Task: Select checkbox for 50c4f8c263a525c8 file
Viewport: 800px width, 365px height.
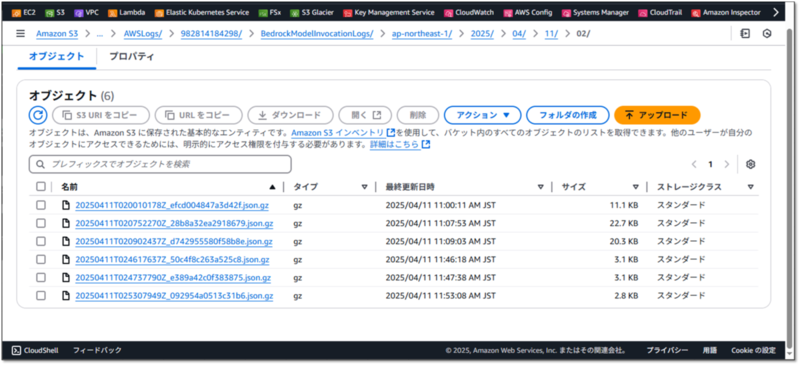Action: coord(41,259)
